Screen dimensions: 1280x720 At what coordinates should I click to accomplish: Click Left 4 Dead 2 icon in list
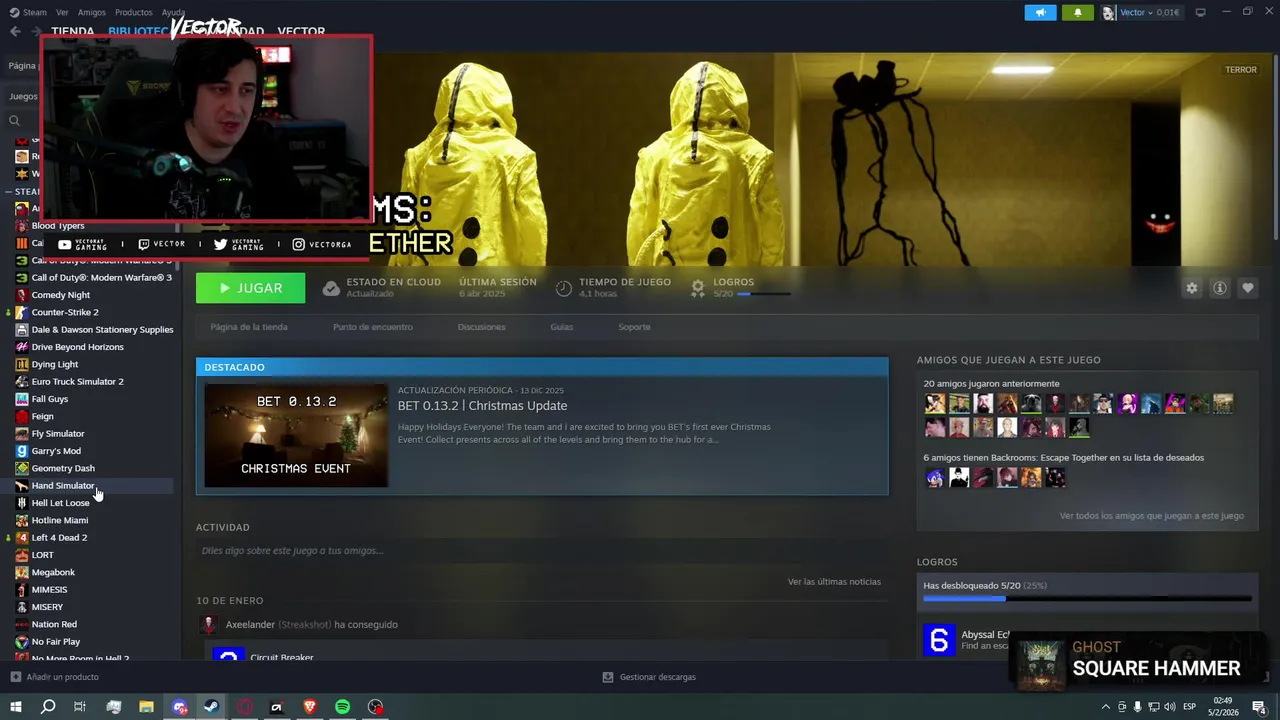(x=22, y=537)
